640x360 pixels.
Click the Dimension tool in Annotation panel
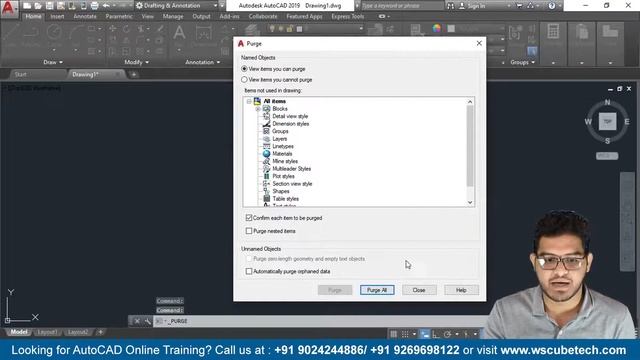203,33
